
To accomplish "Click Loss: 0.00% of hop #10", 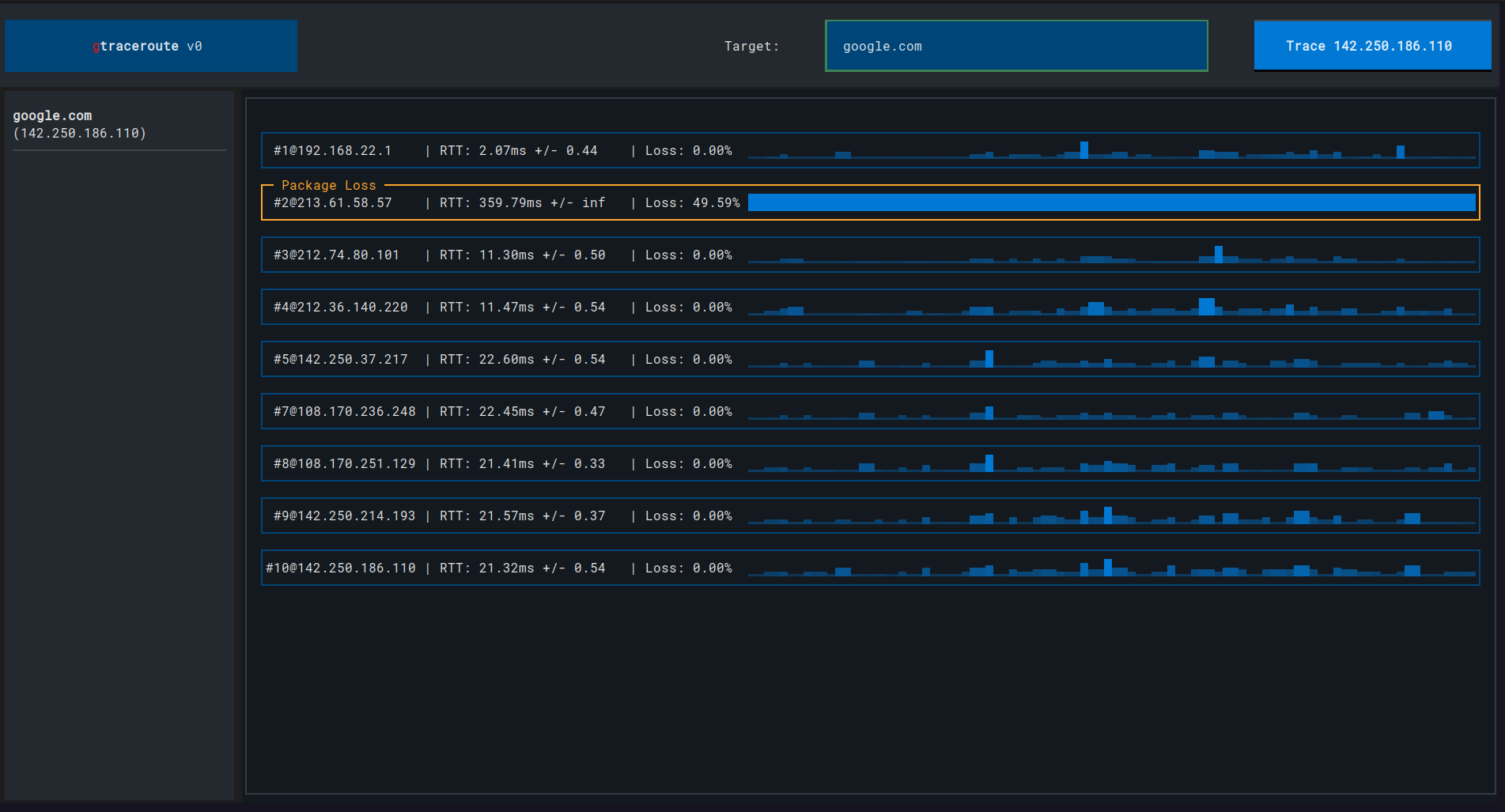I will pyautogui.click(x=689, y=568).
